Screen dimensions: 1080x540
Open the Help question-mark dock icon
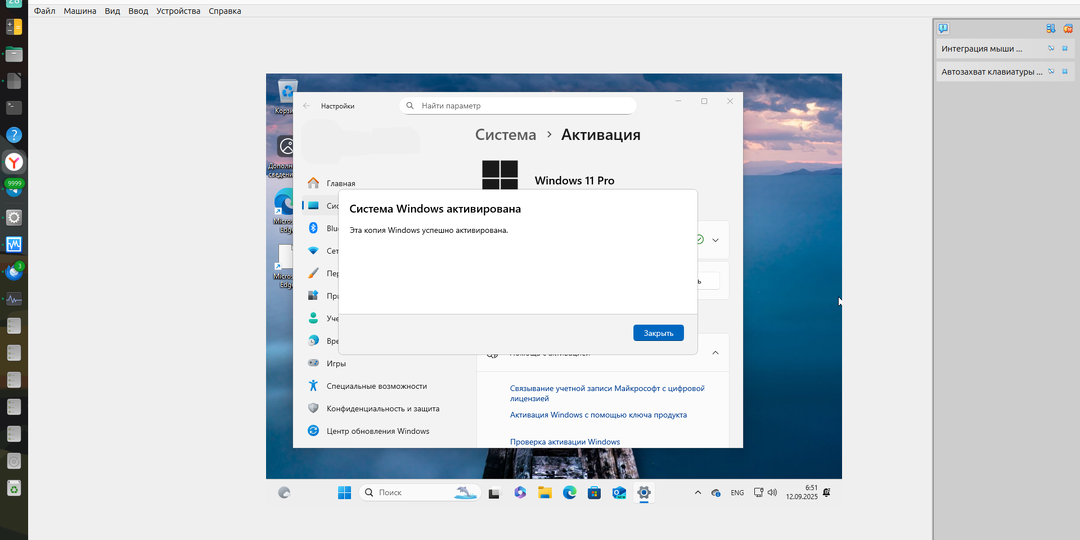pos(14,135)
